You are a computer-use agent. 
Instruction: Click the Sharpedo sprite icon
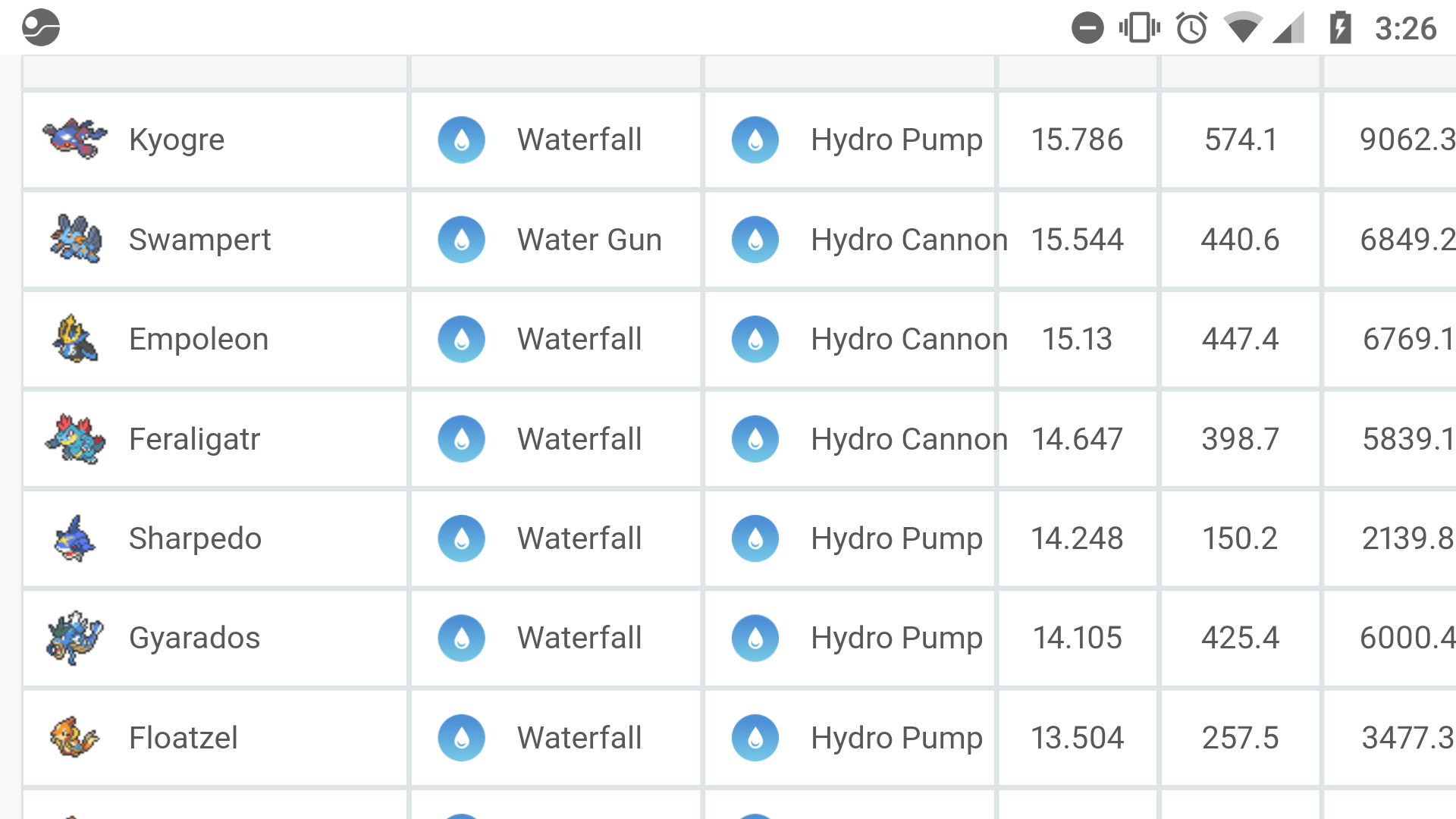[74, 538]
